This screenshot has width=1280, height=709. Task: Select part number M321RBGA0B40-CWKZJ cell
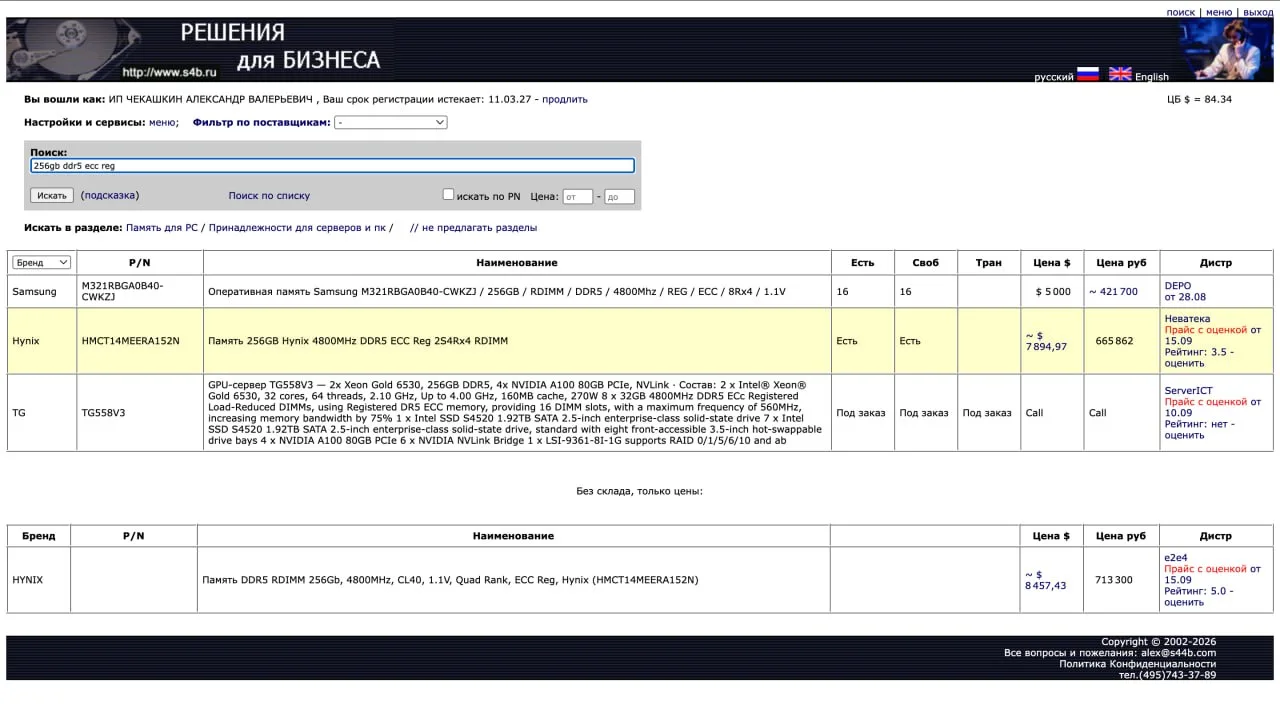(140, 291)
